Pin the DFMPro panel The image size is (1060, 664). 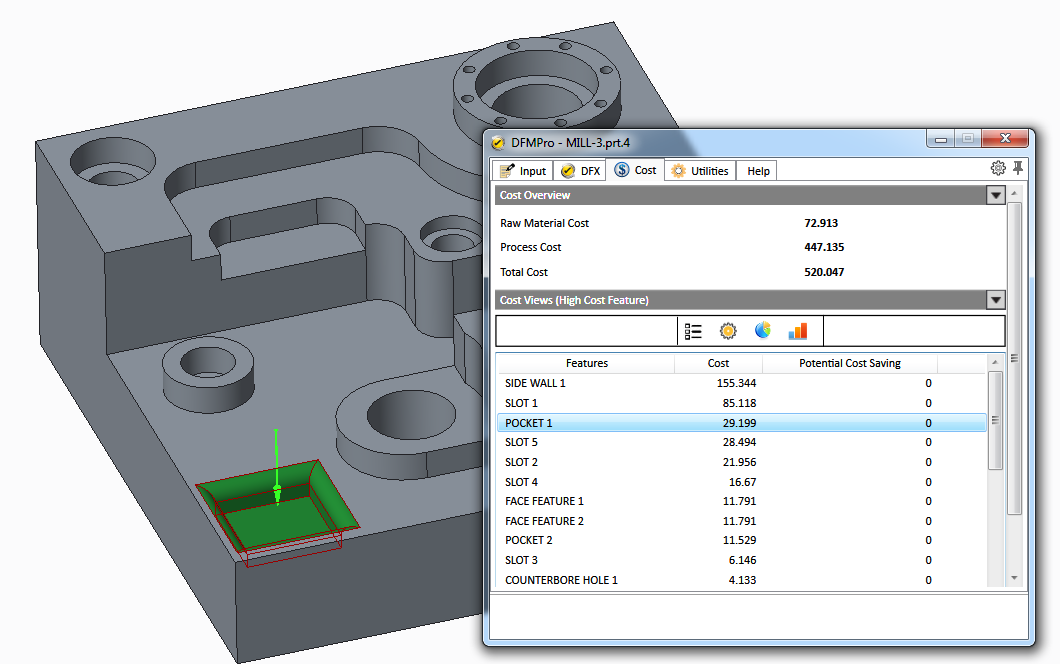coord(1017,168)
